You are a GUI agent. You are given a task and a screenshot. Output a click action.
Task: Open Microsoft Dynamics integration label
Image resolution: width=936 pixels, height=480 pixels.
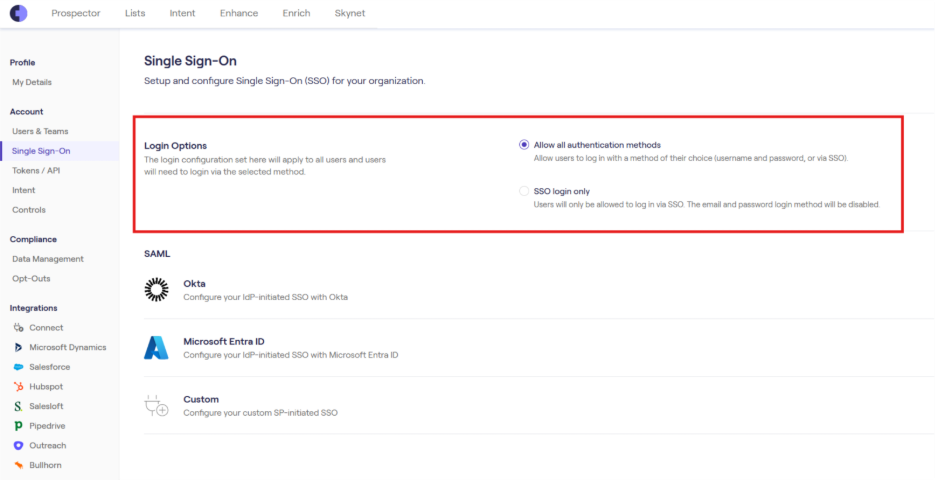[x=67, y=347]
